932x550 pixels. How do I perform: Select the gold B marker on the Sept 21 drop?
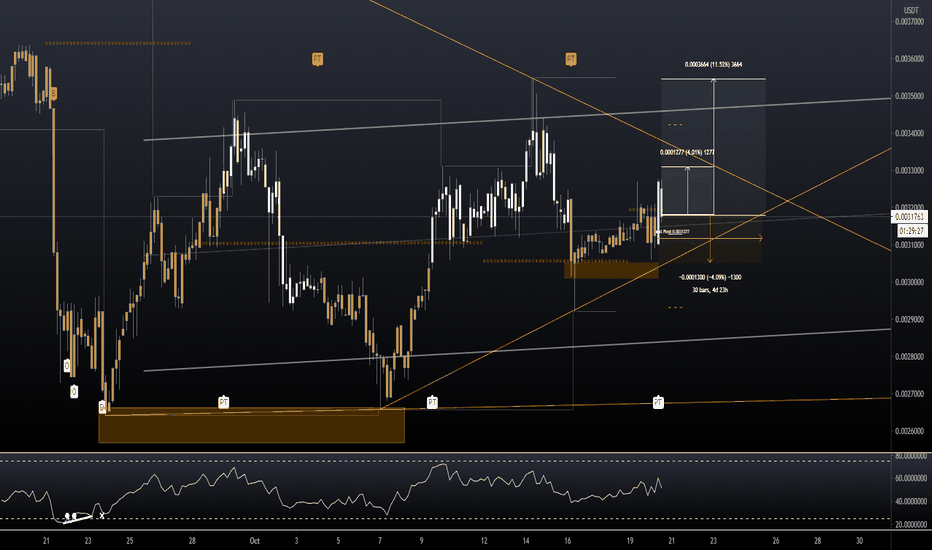click(53, 93)
